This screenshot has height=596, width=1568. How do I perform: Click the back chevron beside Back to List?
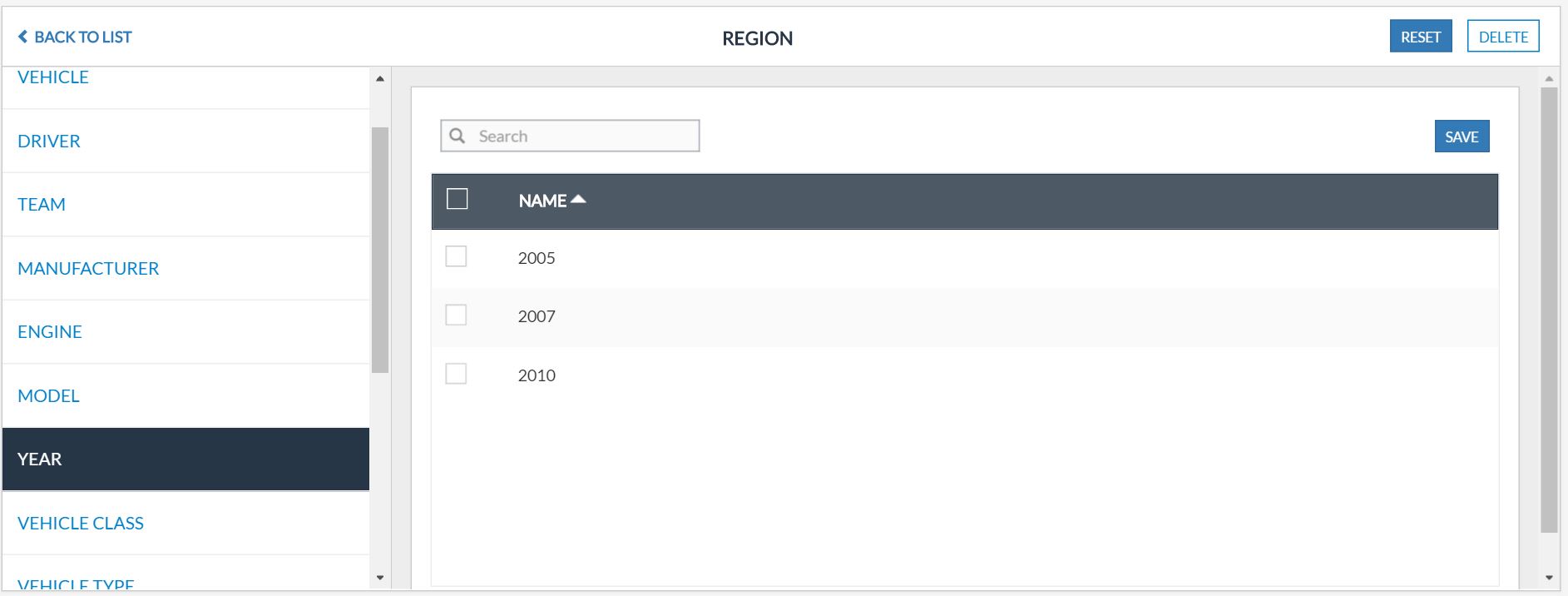pyautogui.click(x=22, y=37)
